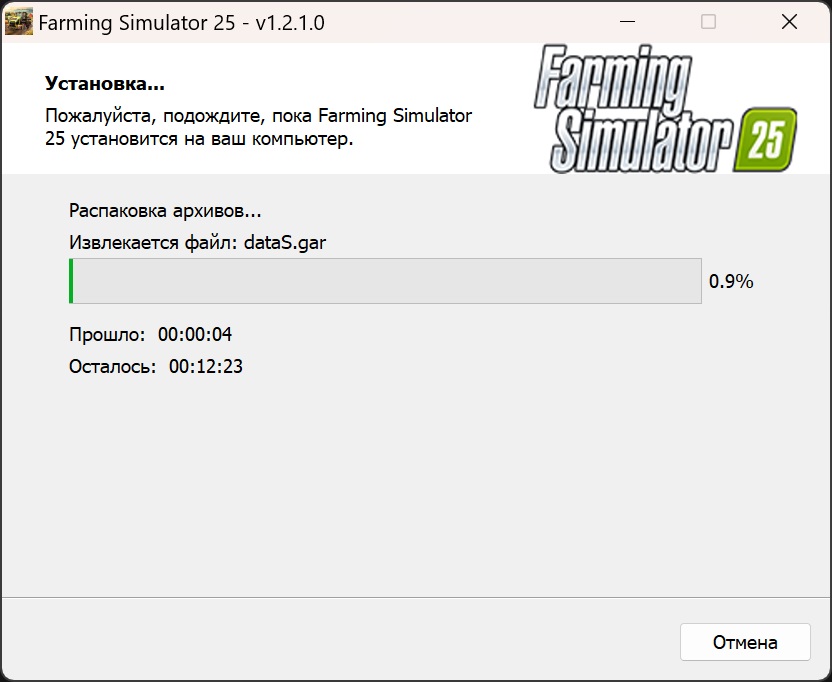Viewport: 832px width, 682px height.
Task: Click the dataS.gar file name
Action: (x=285, y=243)
